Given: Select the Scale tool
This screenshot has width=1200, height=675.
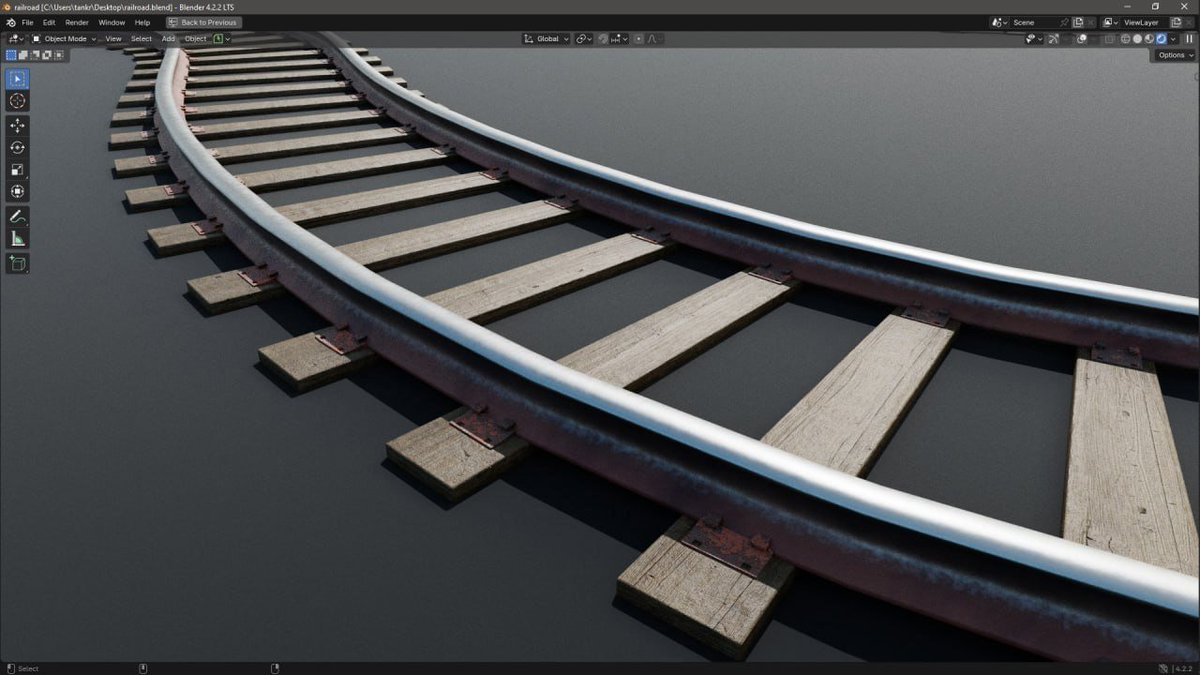Looking at the screenshot, I should tap(16, 169).
